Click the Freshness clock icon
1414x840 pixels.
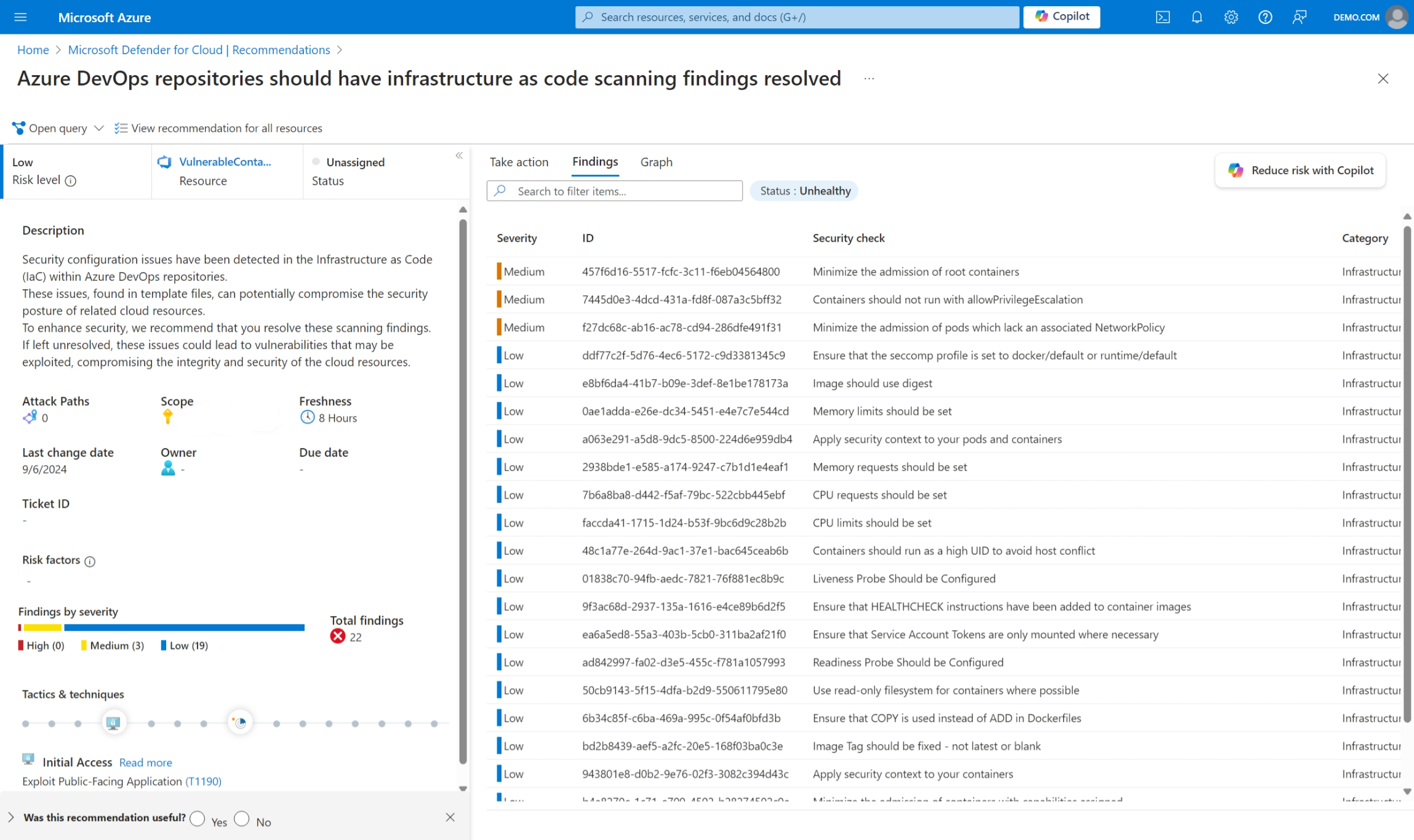(x=307, y=418)
